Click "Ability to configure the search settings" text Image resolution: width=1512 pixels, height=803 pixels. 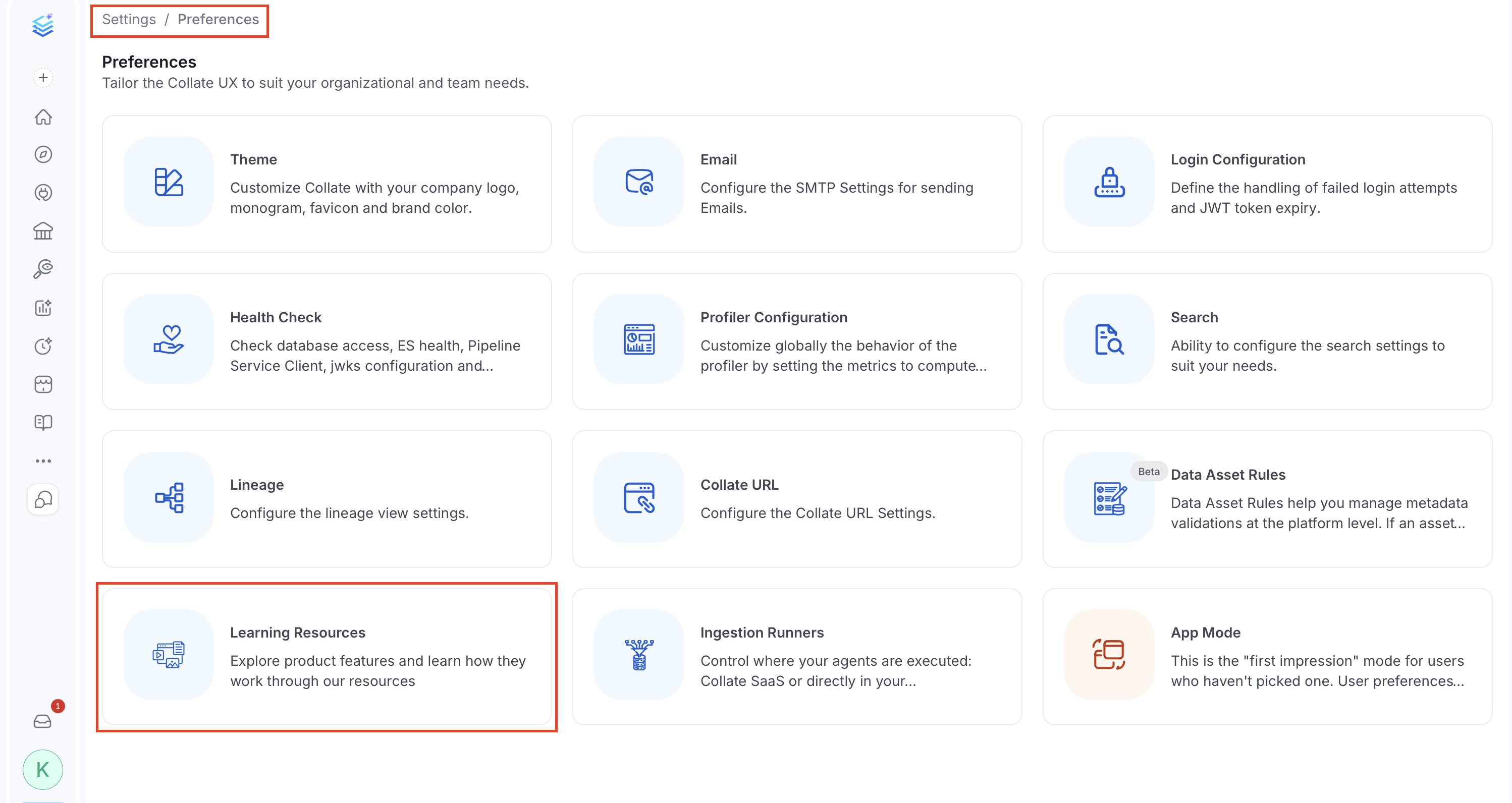click(x=1308, y=356)
